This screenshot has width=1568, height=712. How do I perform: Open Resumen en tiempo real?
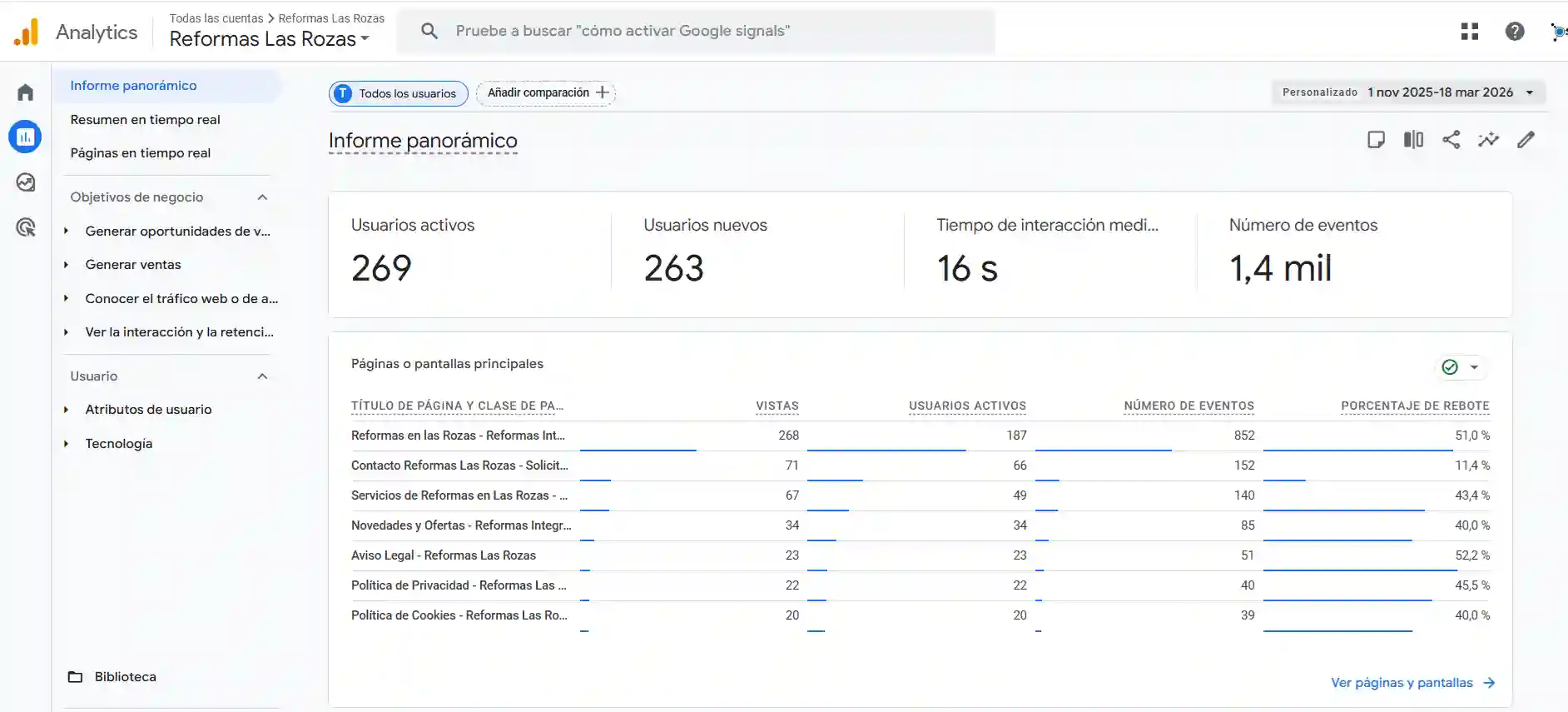[145, 120]
